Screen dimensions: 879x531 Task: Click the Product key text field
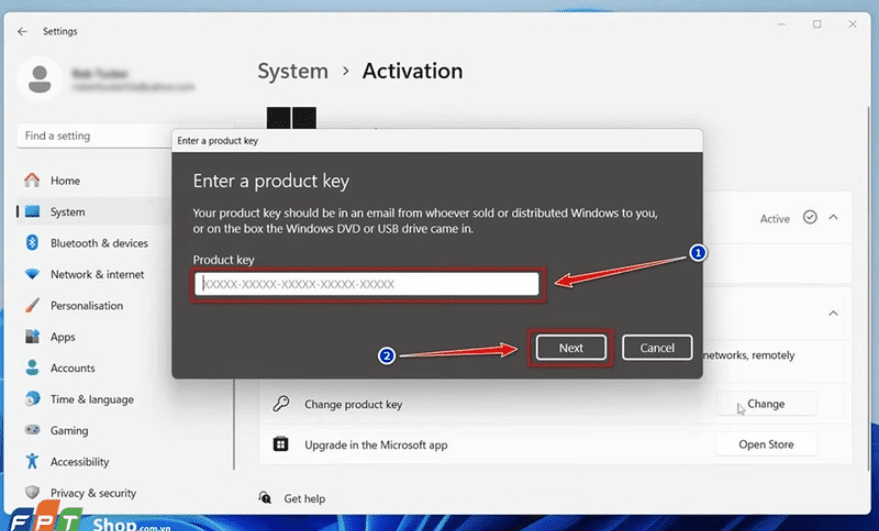coord(366,284)
